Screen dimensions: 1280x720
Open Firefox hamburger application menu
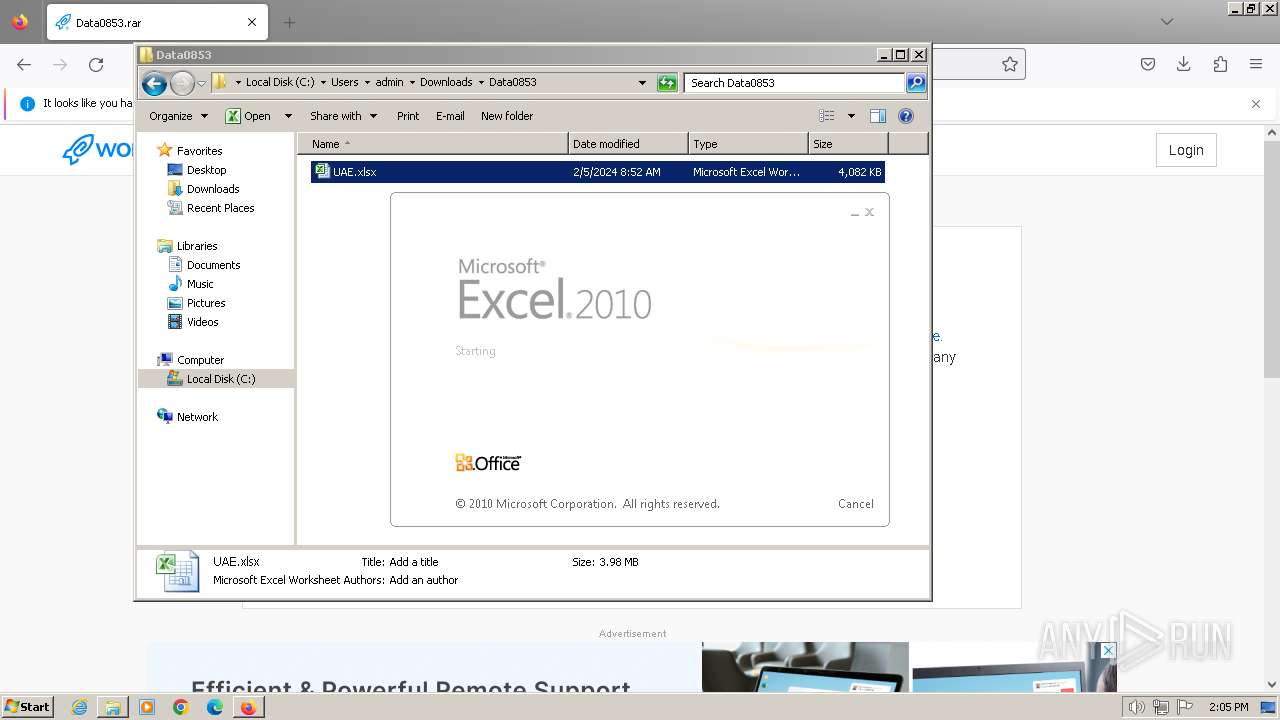coord(1256,65)
